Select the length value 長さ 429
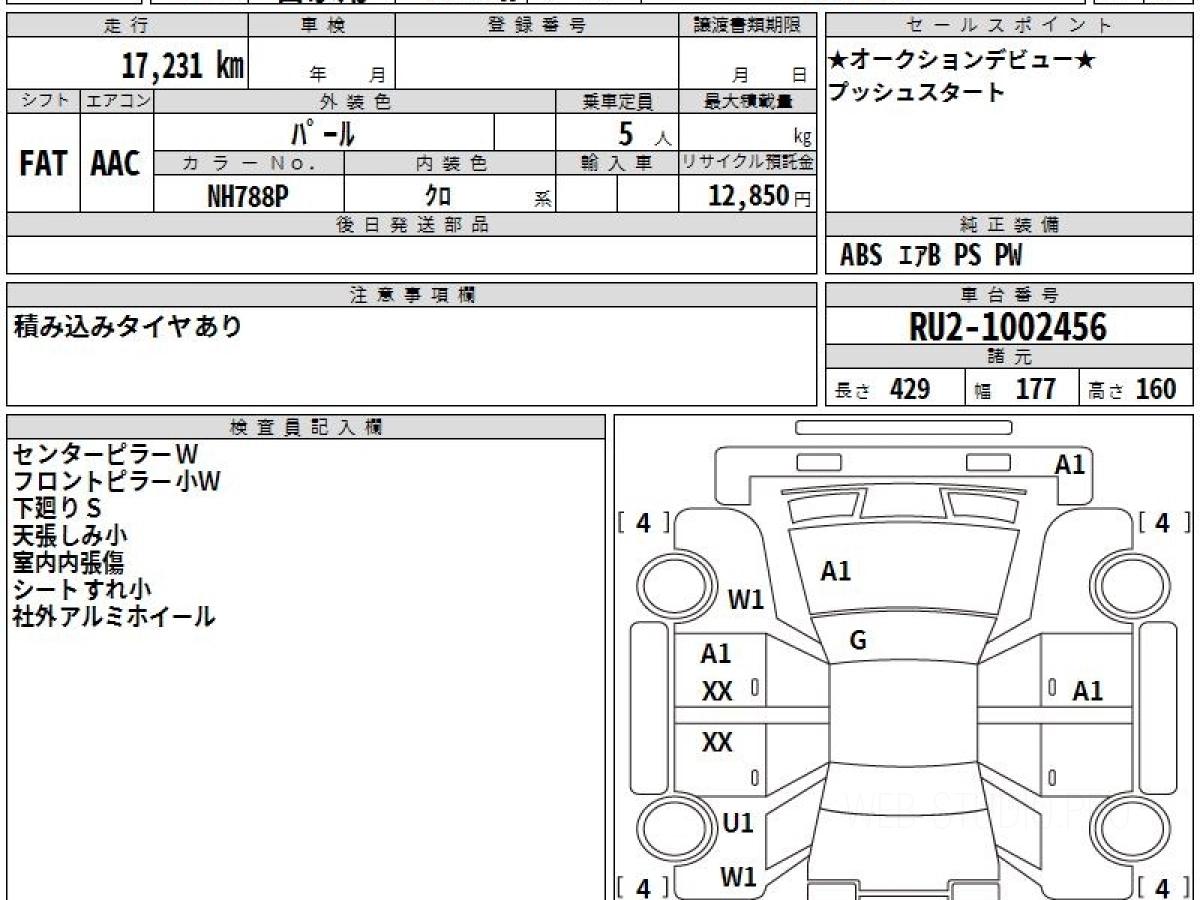 click(882, 389)
